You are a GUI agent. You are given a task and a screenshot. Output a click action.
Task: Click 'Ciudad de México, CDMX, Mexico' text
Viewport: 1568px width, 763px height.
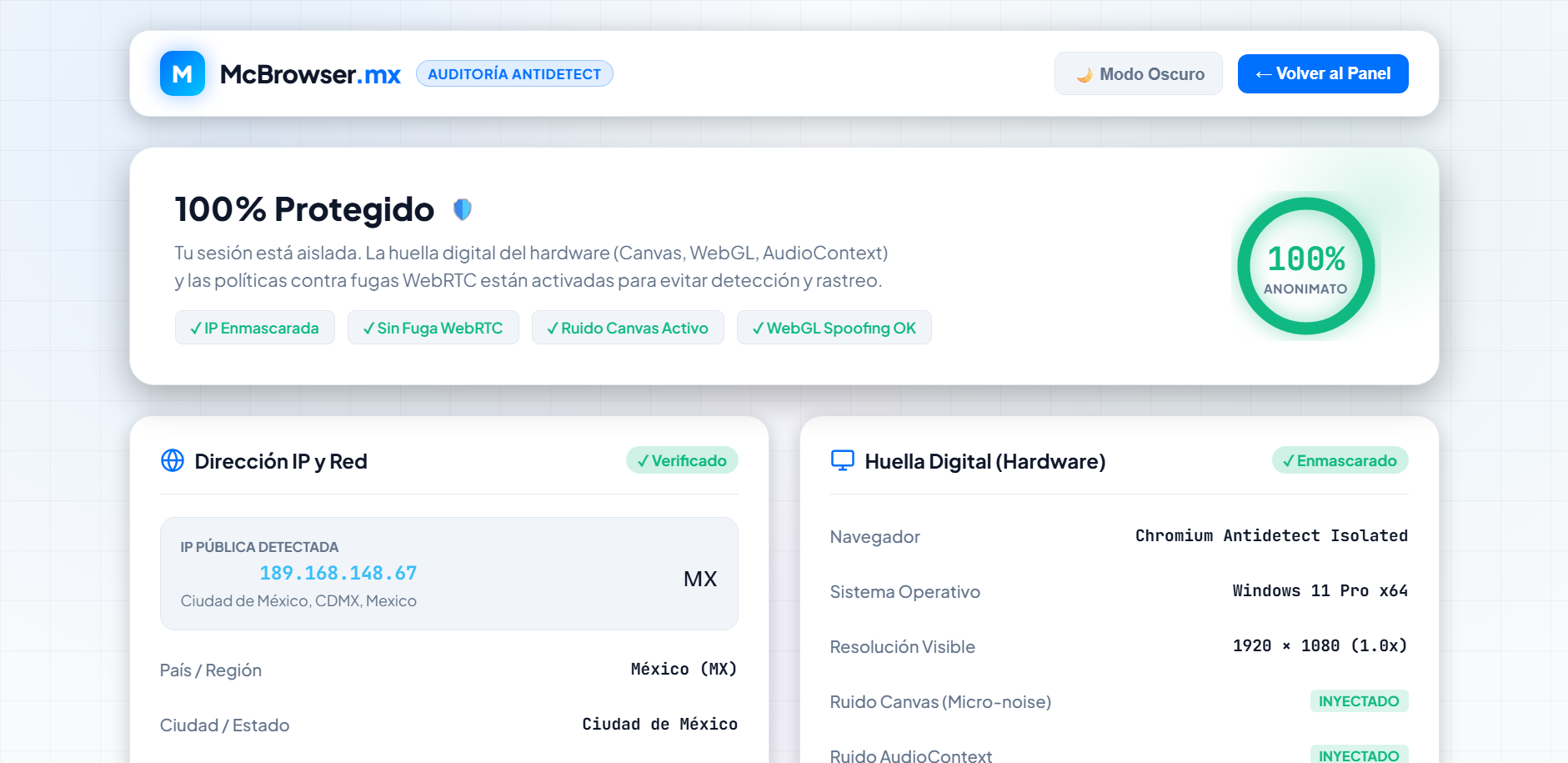(x=298, y=600)
